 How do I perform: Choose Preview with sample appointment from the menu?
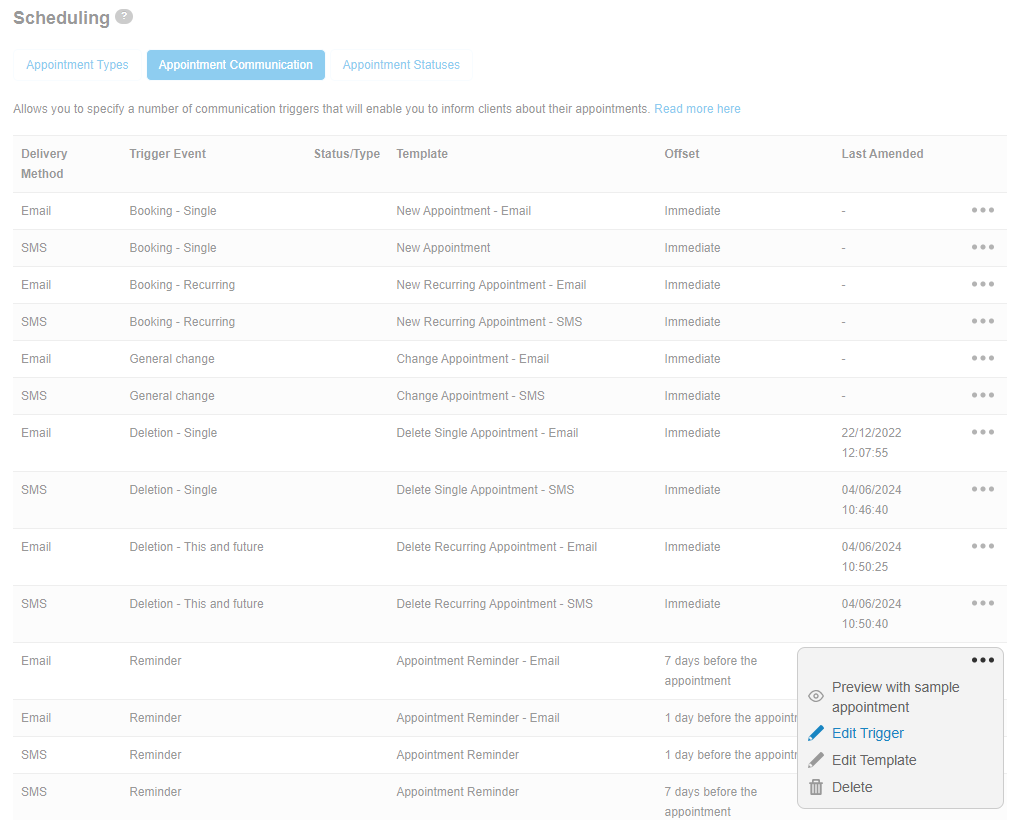[895, 697]
